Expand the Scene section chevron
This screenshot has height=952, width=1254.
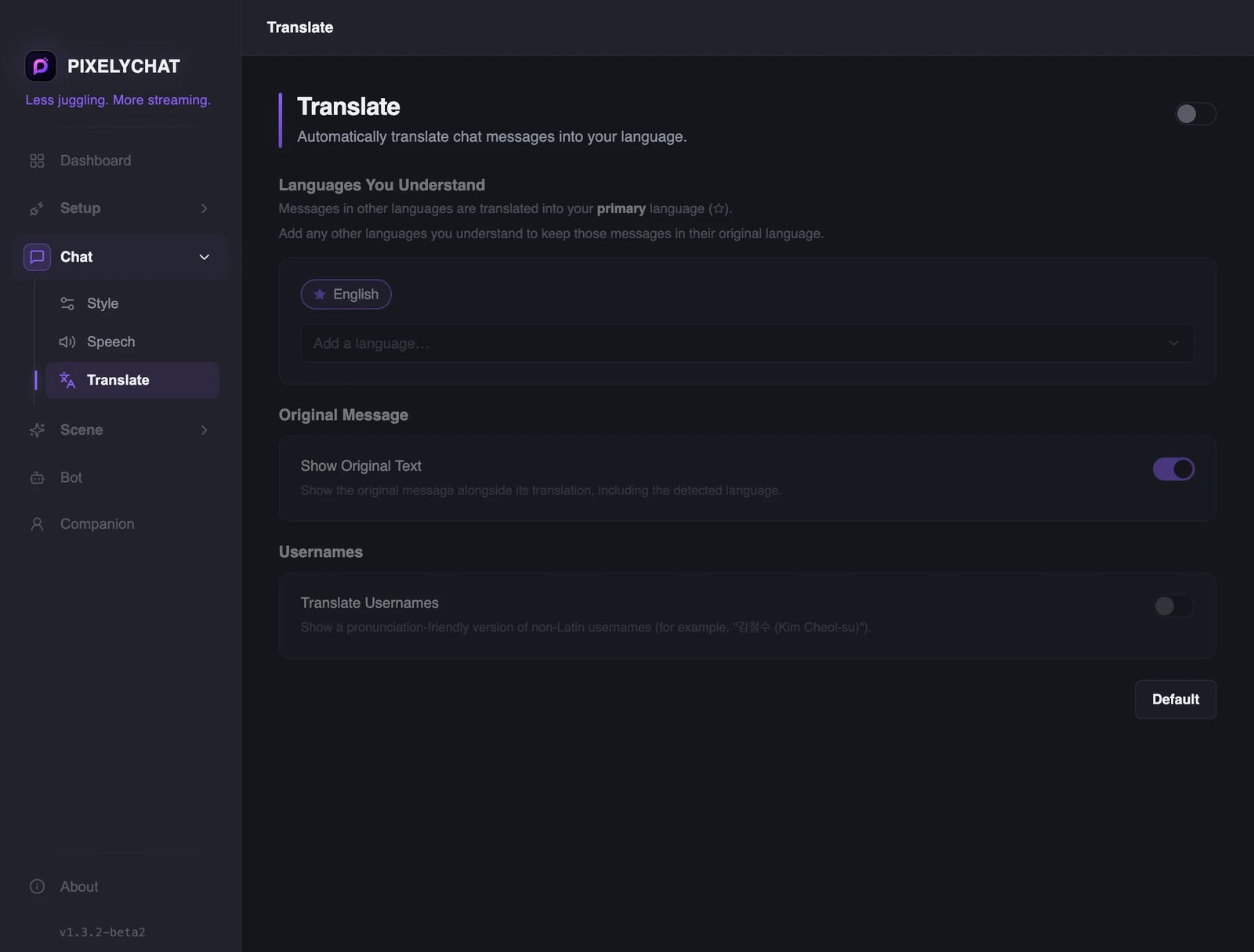click(x=204, y=430)
